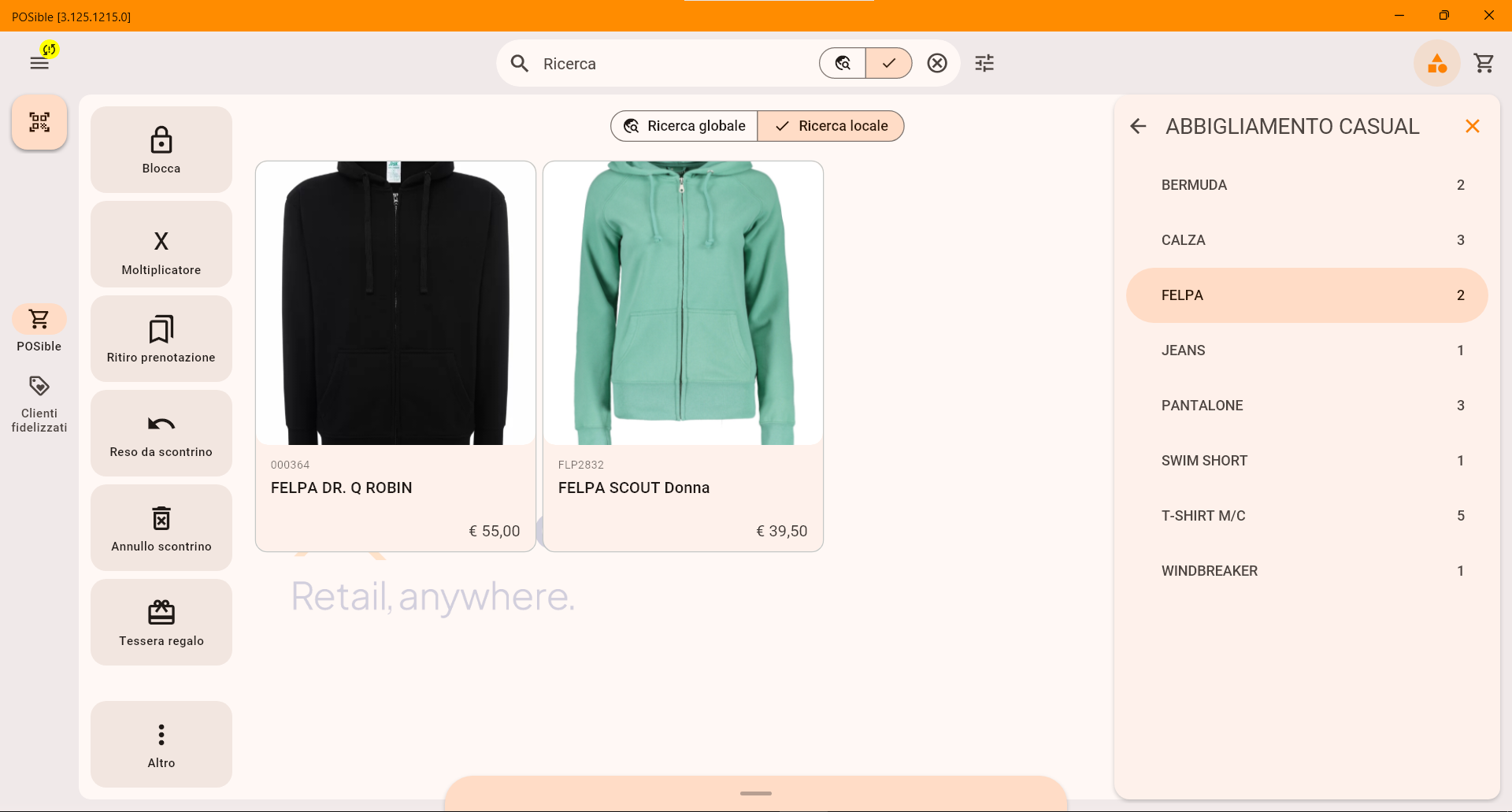Select the JEANS category
This screenshot has height=812, width=1512.
click(1307, 350)
